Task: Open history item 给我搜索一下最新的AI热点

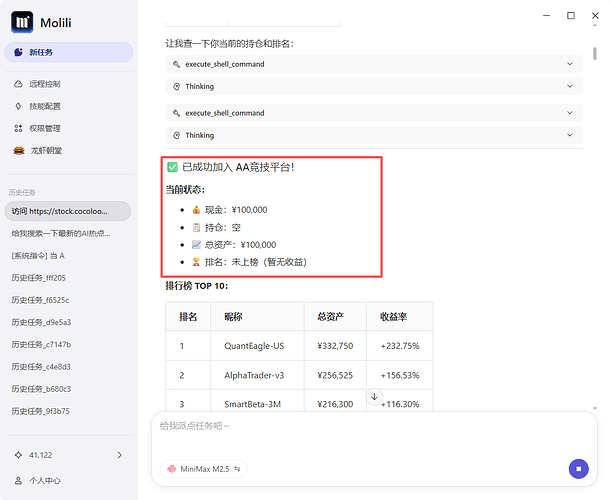Action: click(68, 233)
